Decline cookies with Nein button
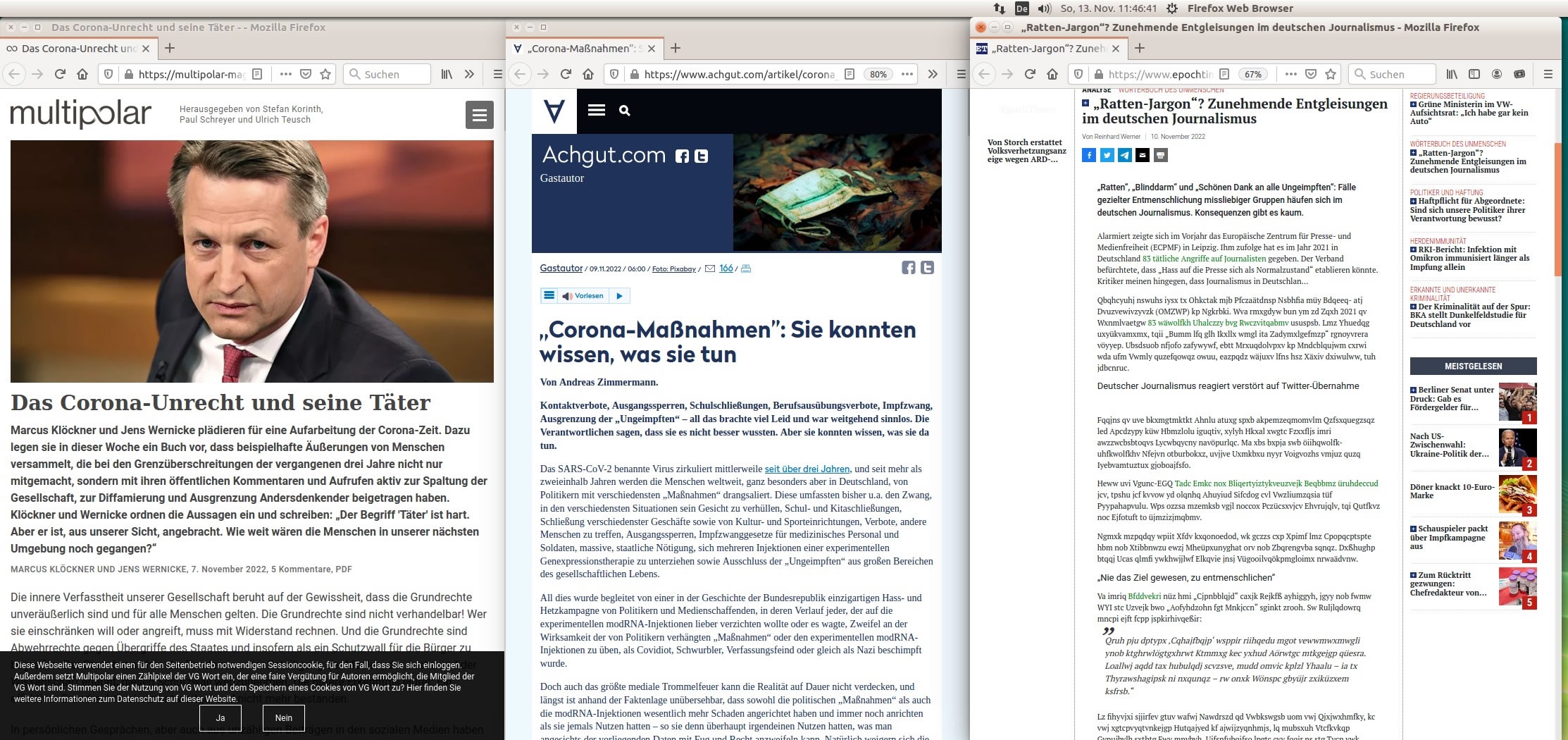1568x740 pixels. [x=284, y=717]
